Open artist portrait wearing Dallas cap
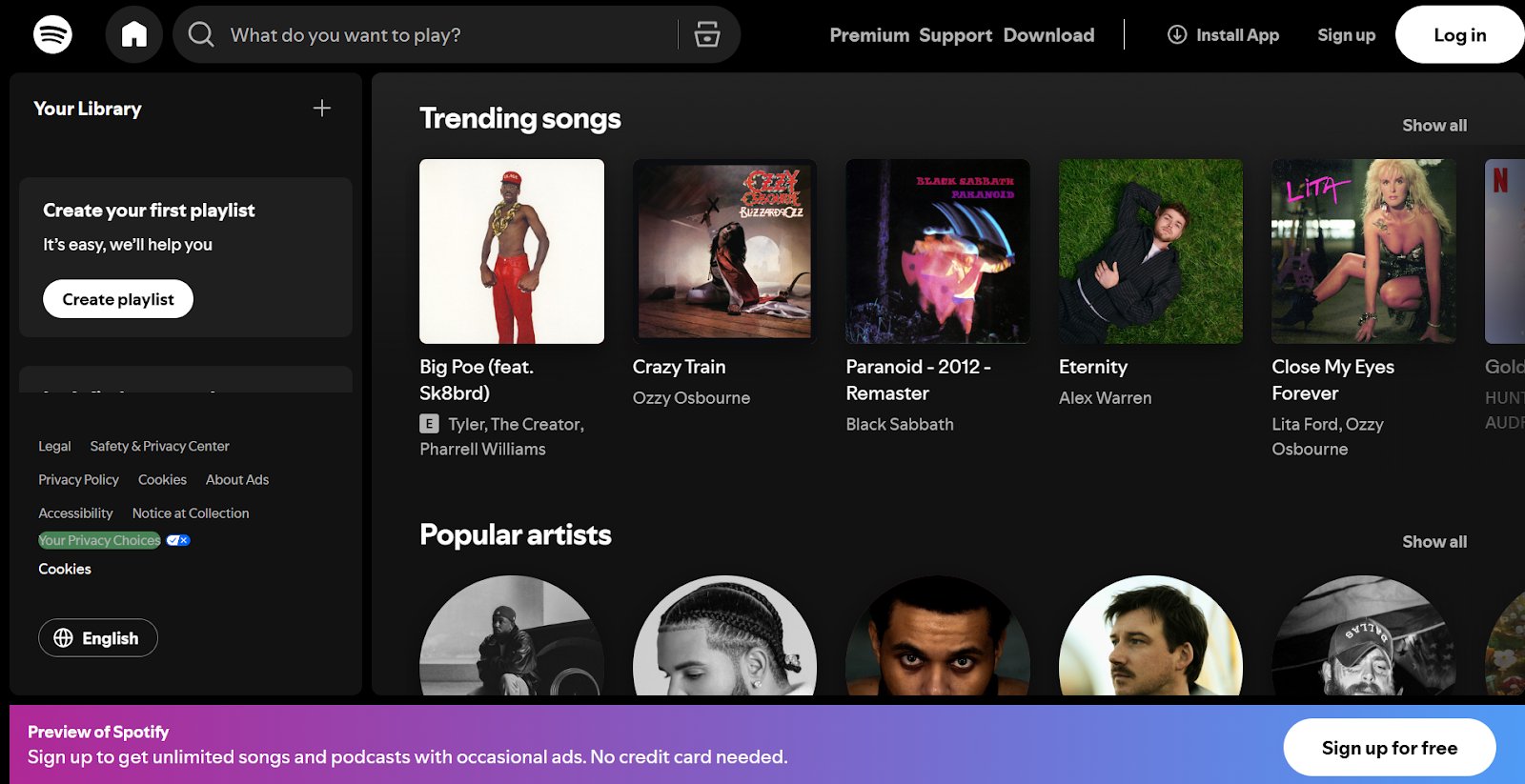The width and height of the screenshot is (1525, 784). pyautogui.click(x=1364, y=635)
